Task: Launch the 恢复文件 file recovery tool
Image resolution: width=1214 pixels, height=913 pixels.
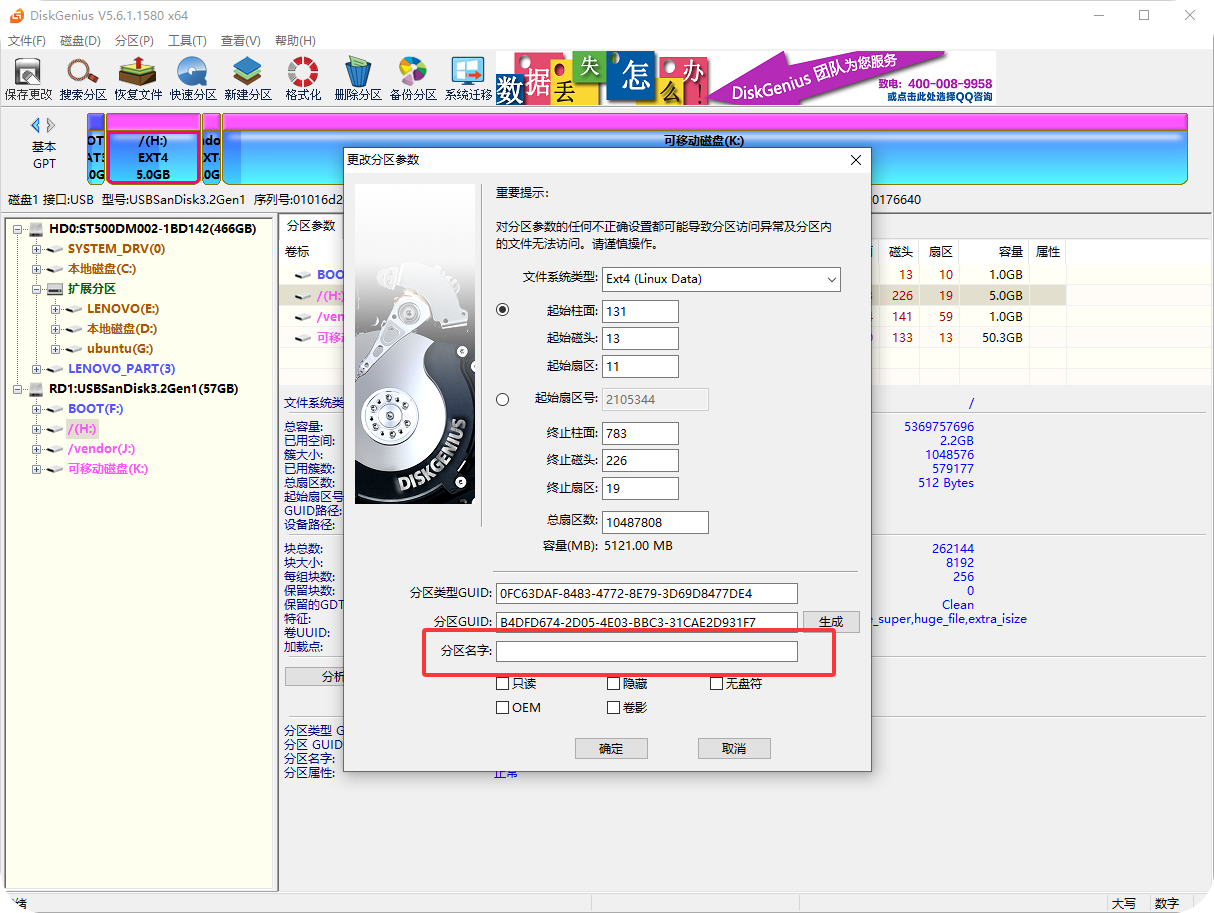Action: [x=138, y=79]
